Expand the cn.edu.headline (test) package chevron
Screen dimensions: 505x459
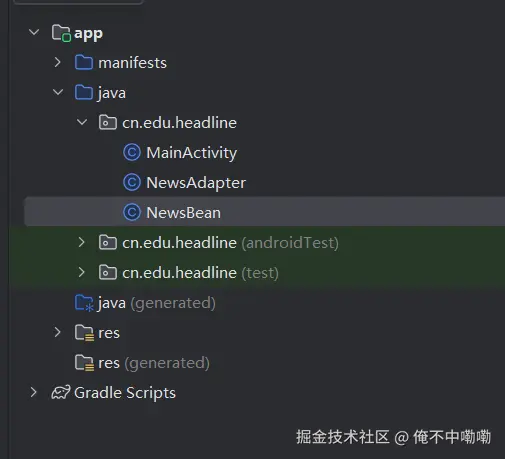(82, 272)
